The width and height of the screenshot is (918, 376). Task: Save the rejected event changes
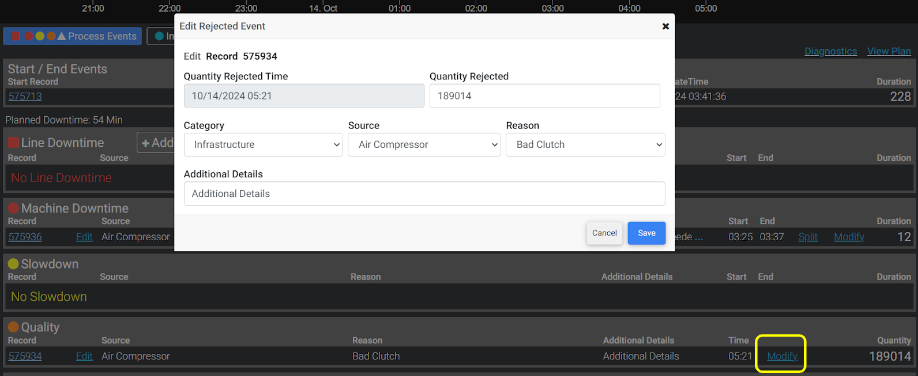pos(646,233)
